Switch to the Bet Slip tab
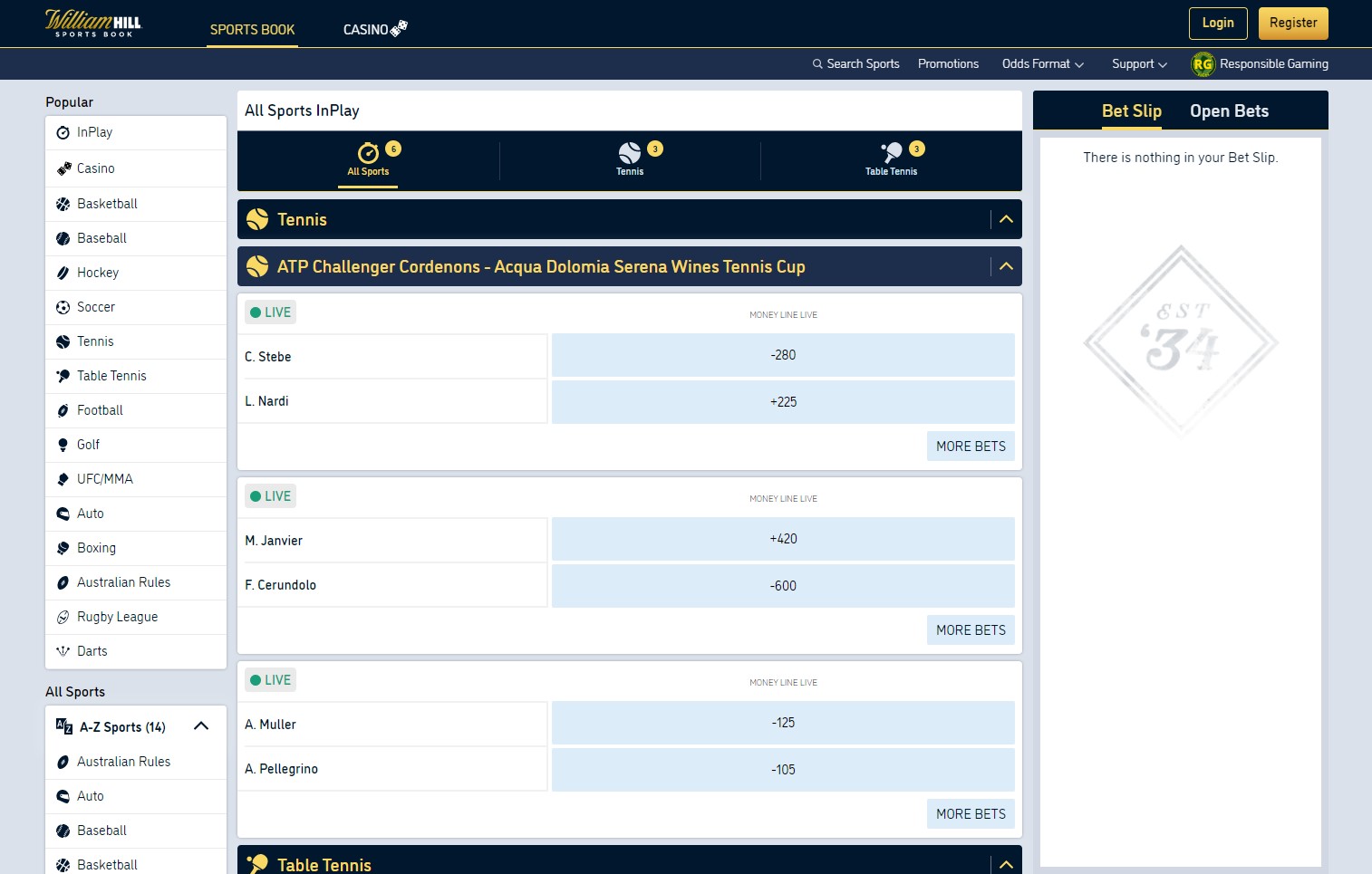 point(1131,111)
